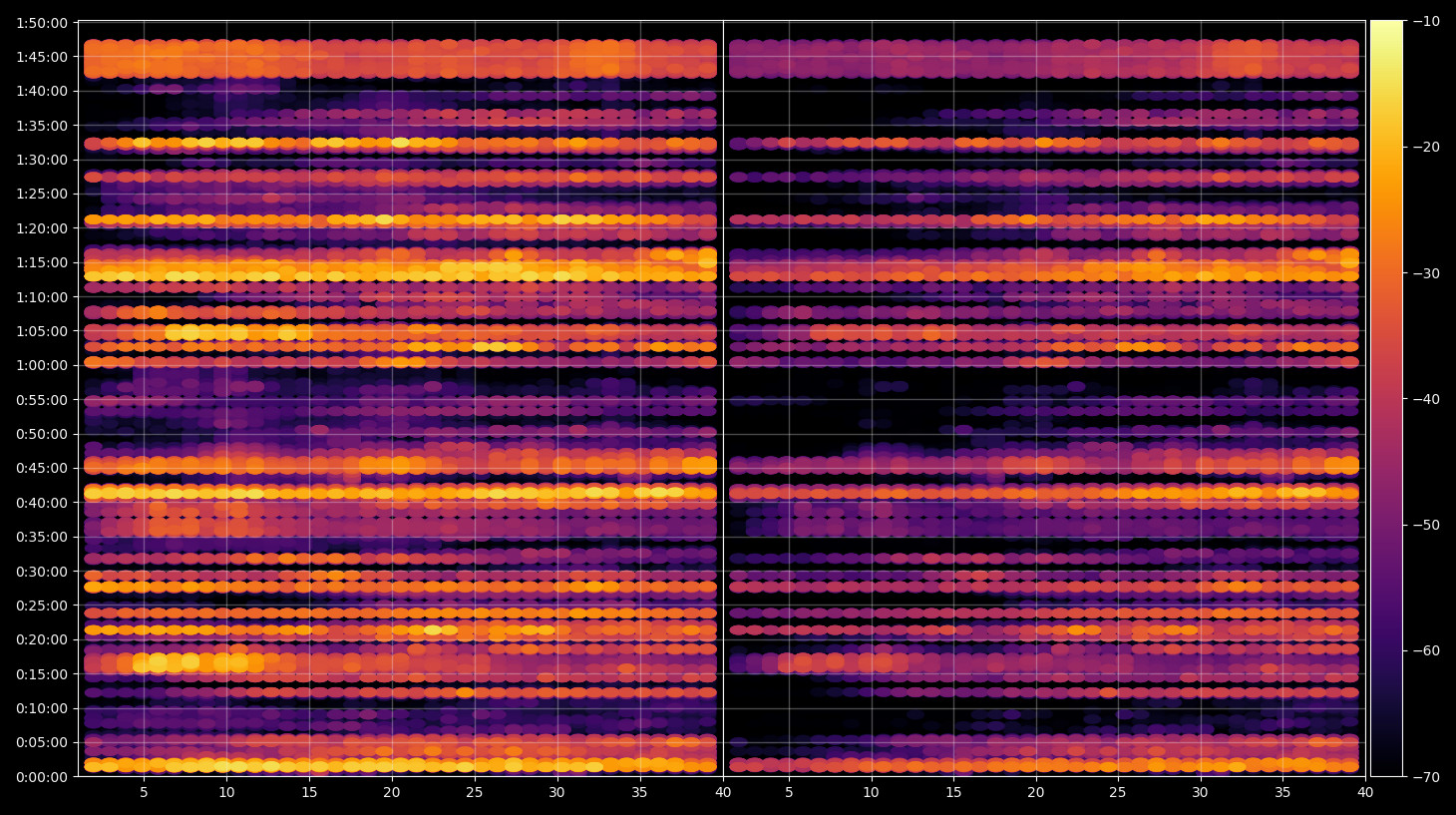Screen dimensions: 1456x815
Task: Click x-axis label 35 under right heatmap
Action: [x=1282, y=793]
